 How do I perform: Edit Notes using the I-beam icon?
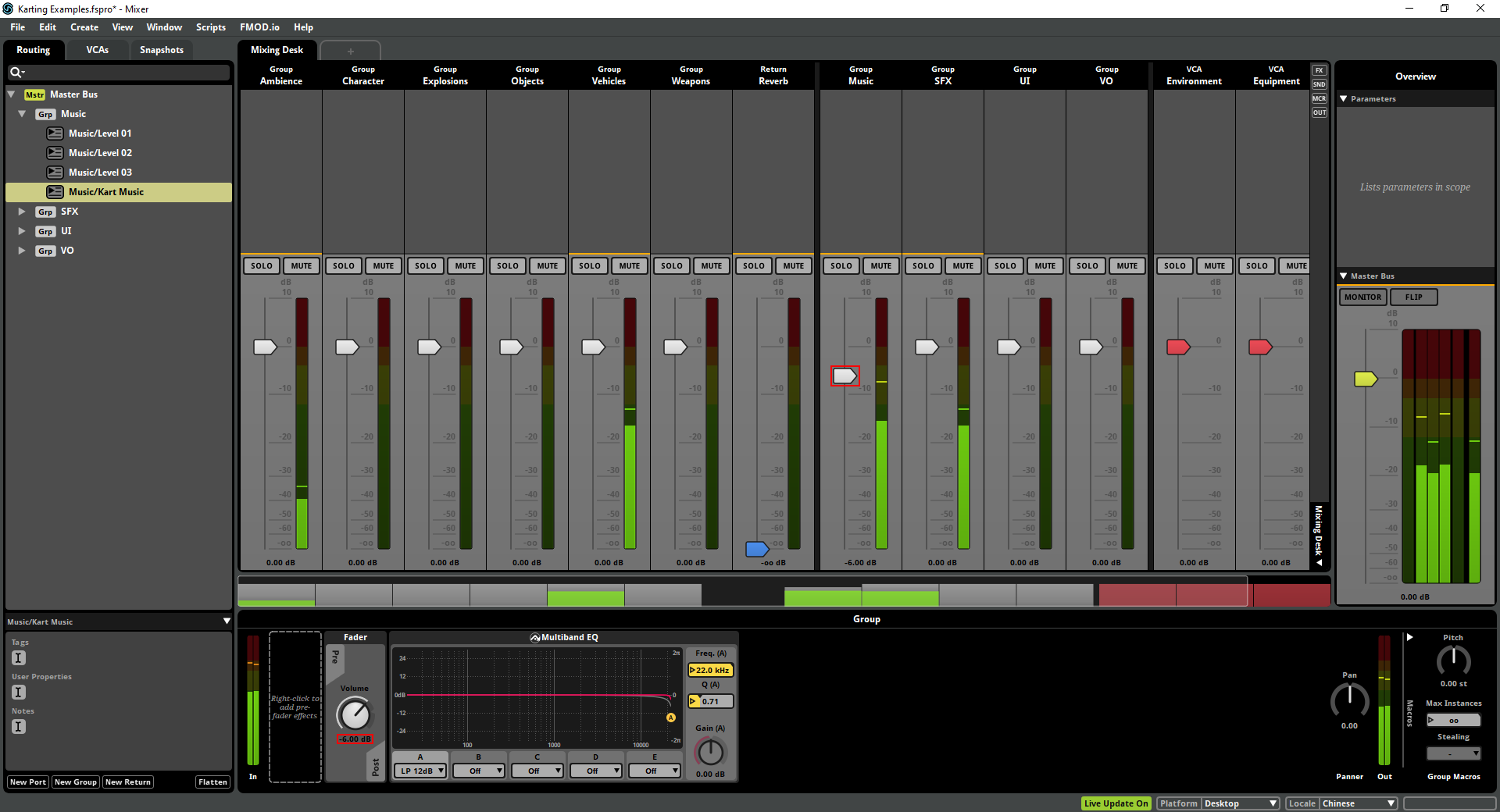pyautogui.click(x=17, y=726)
